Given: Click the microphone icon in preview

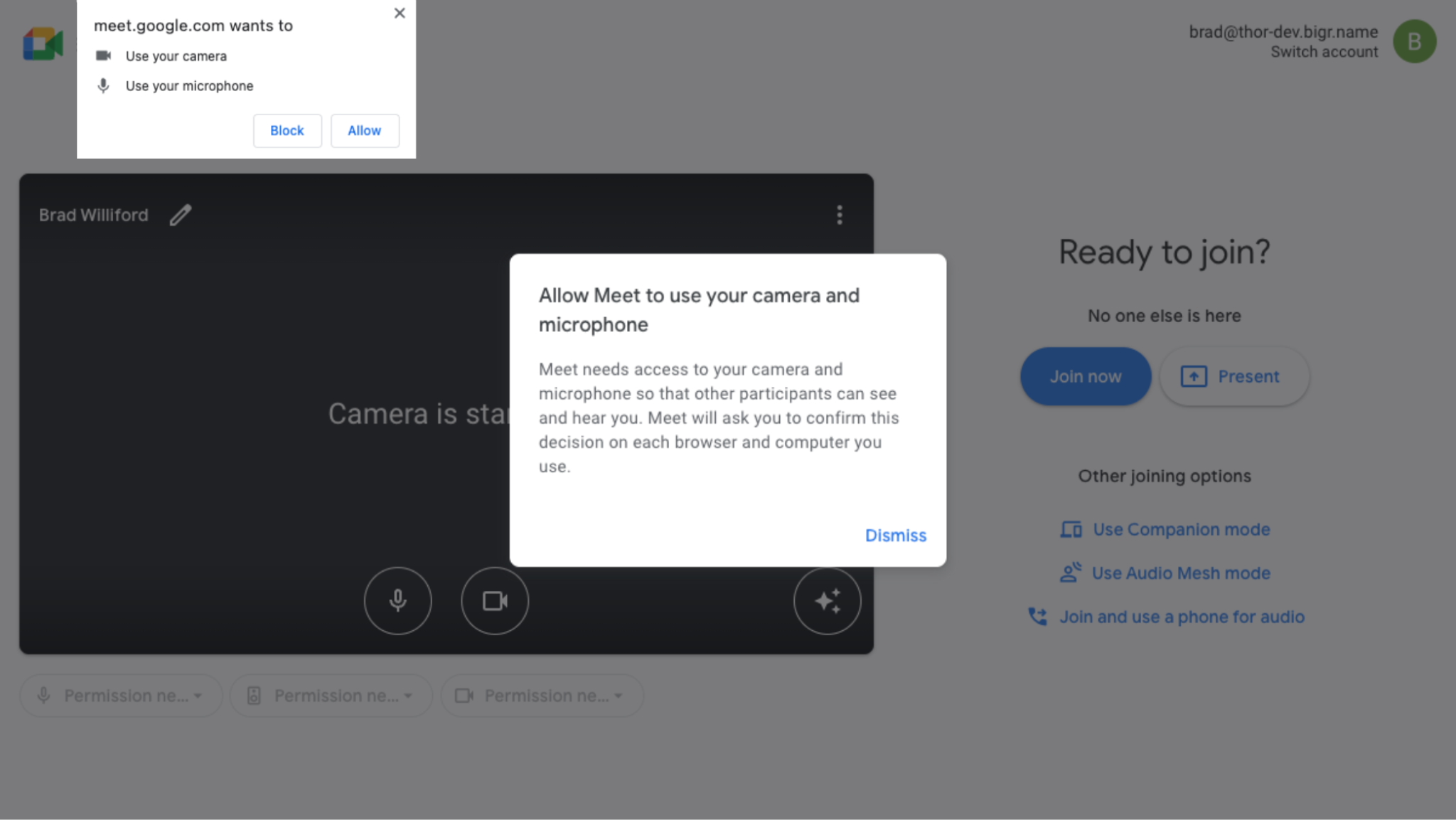Looking at the screenshot, I should click(397, 600).
